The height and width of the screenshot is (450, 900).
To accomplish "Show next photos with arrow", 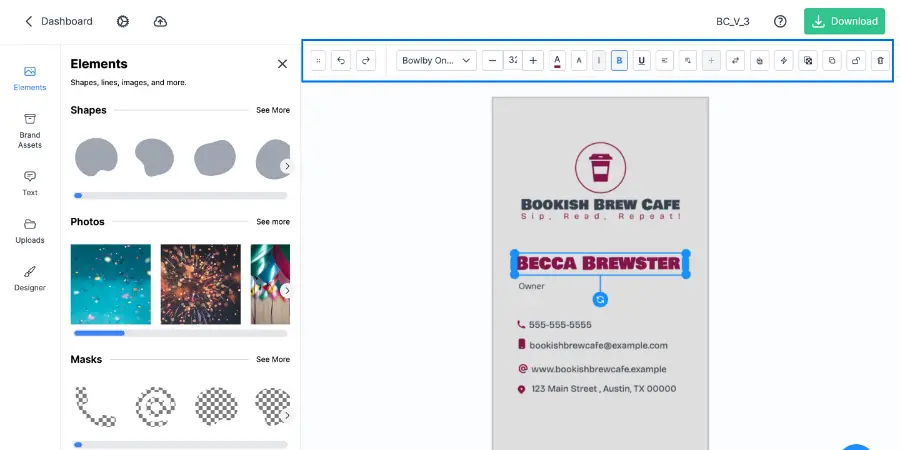I will point(287,291).
